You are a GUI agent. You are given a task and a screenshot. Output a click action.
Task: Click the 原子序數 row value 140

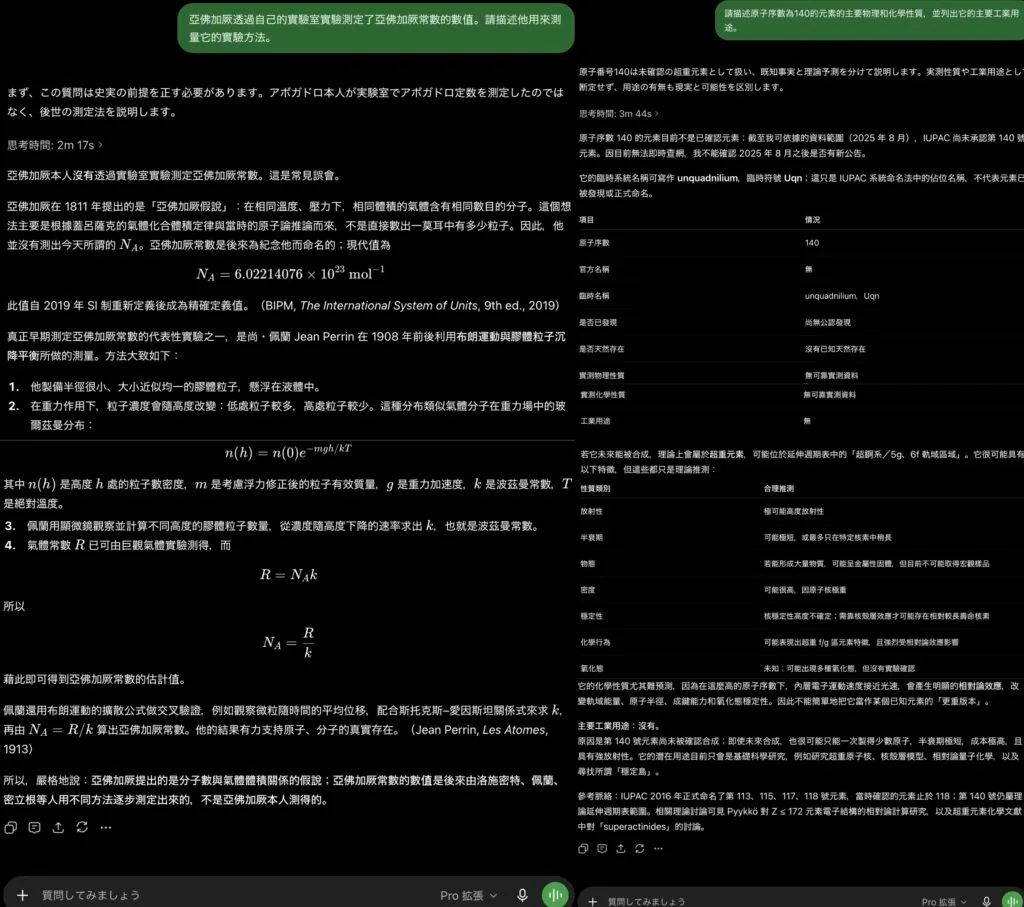[x=812, y=243]
